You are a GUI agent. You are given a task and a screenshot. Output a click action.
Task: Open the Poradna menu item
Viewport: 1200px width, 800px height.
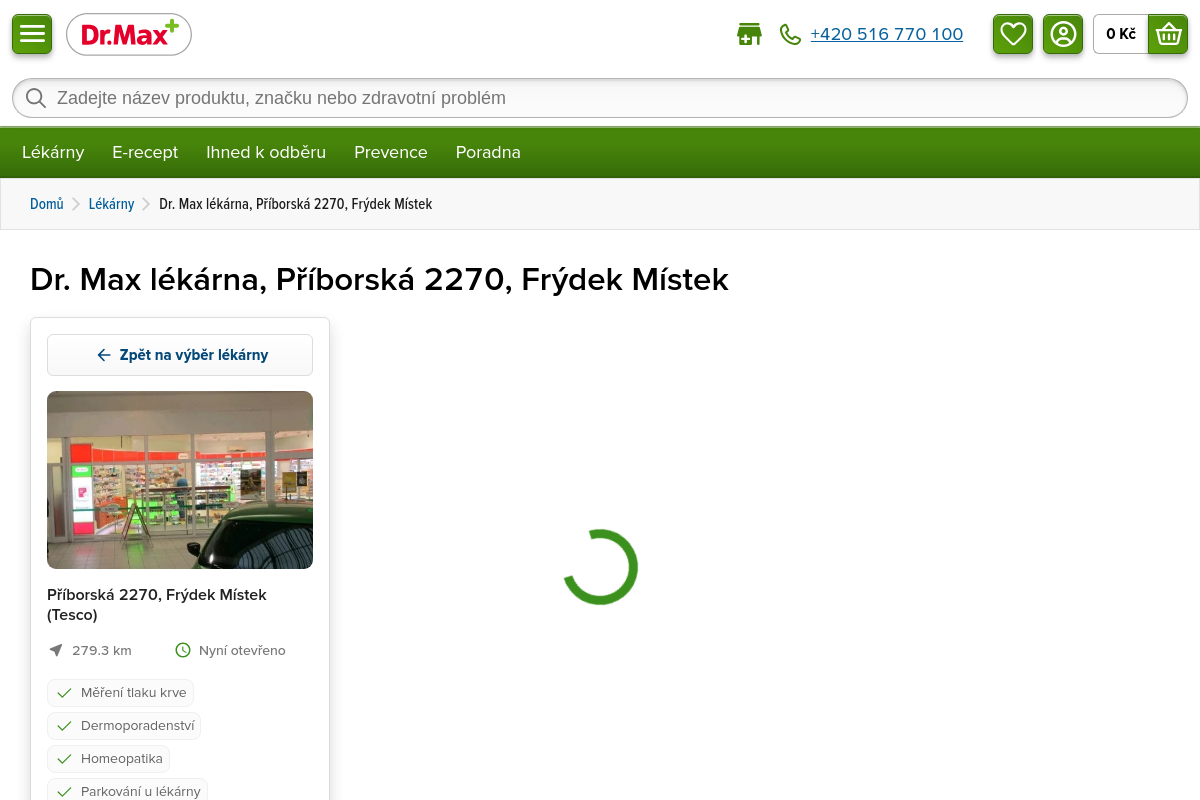coord(488,152)
